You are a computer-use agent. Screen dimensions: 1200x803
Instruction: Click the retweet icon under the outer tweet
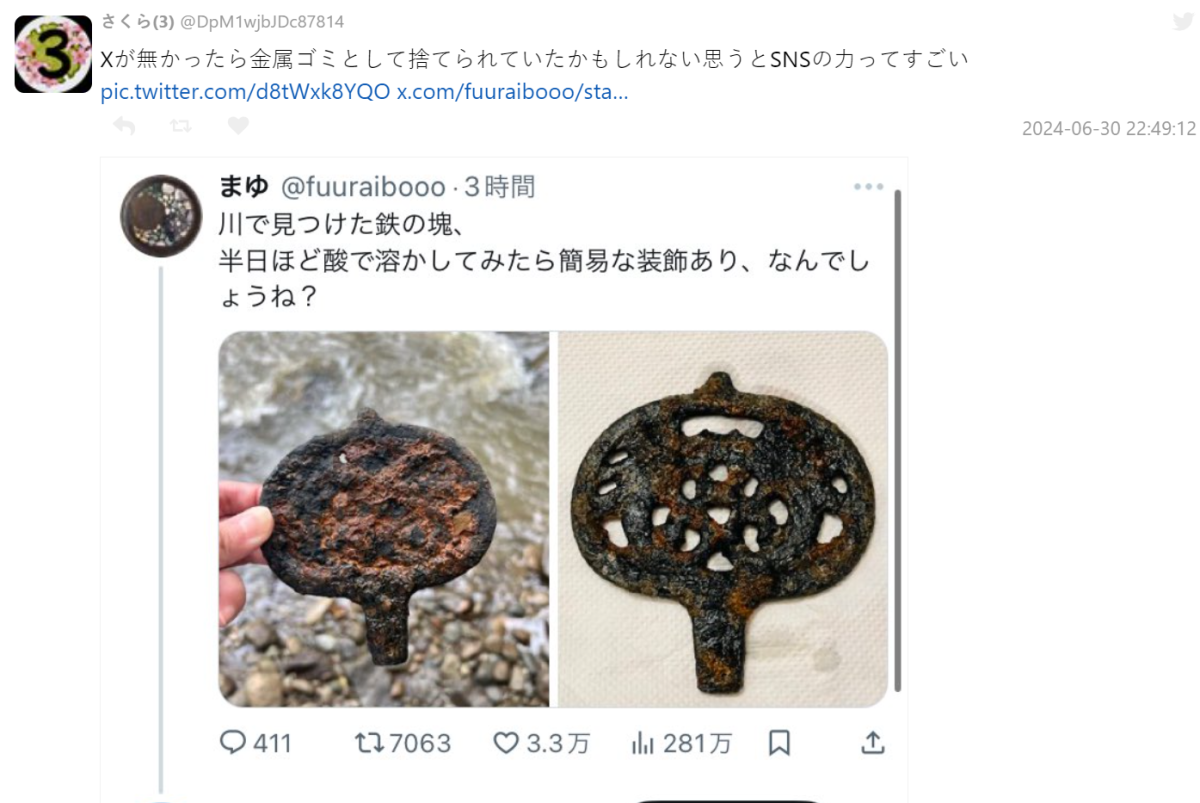(x=181, y=126)
